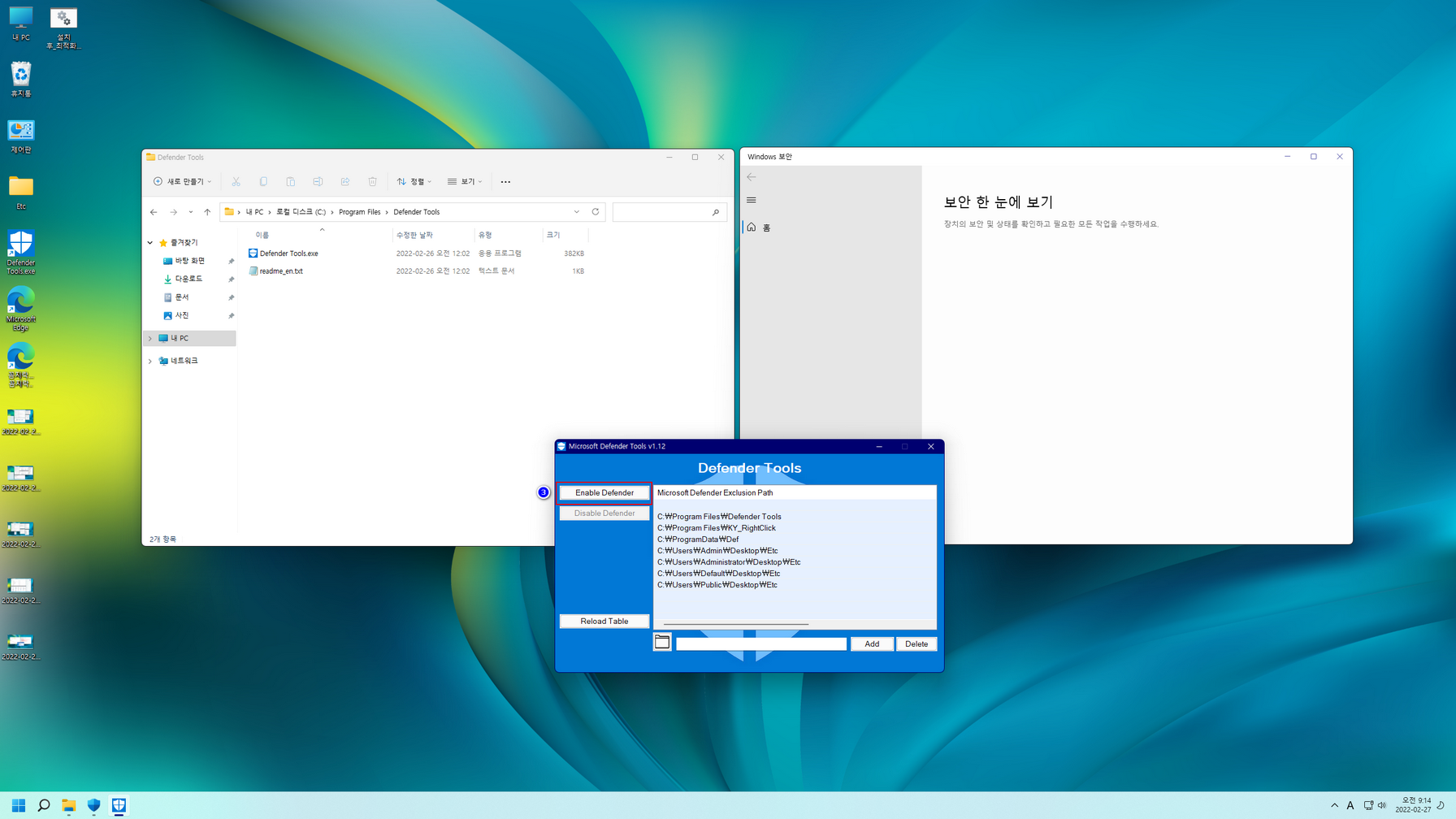1456x819 pixels.
Task: Click the 제어판 desktop icon
Action: click(x=21, y=136)
